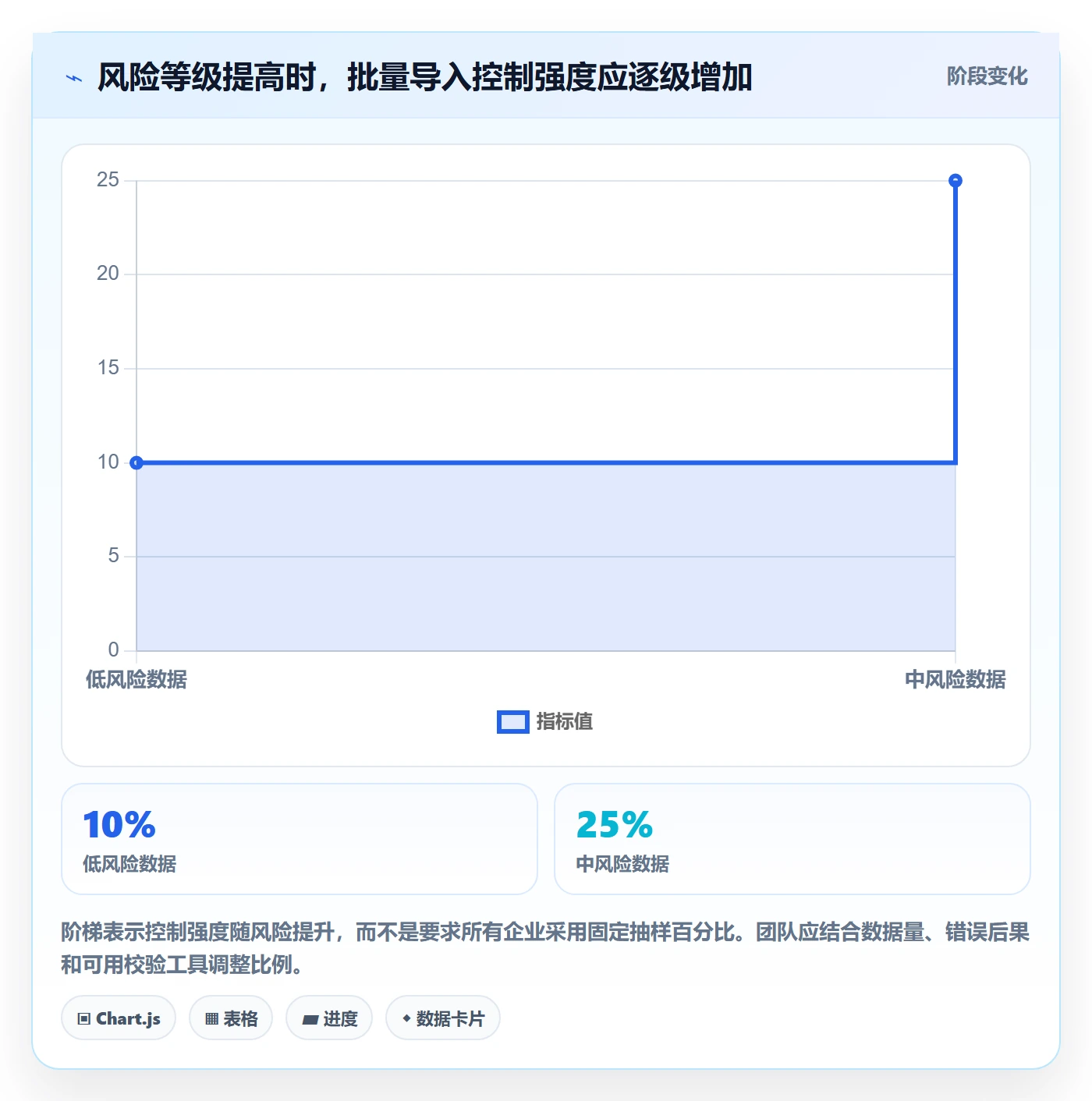Click 中风险数据 caption under 25%
This screenshot has width=1092, height=1101.
pyautogui.click(x=622, y=864)
